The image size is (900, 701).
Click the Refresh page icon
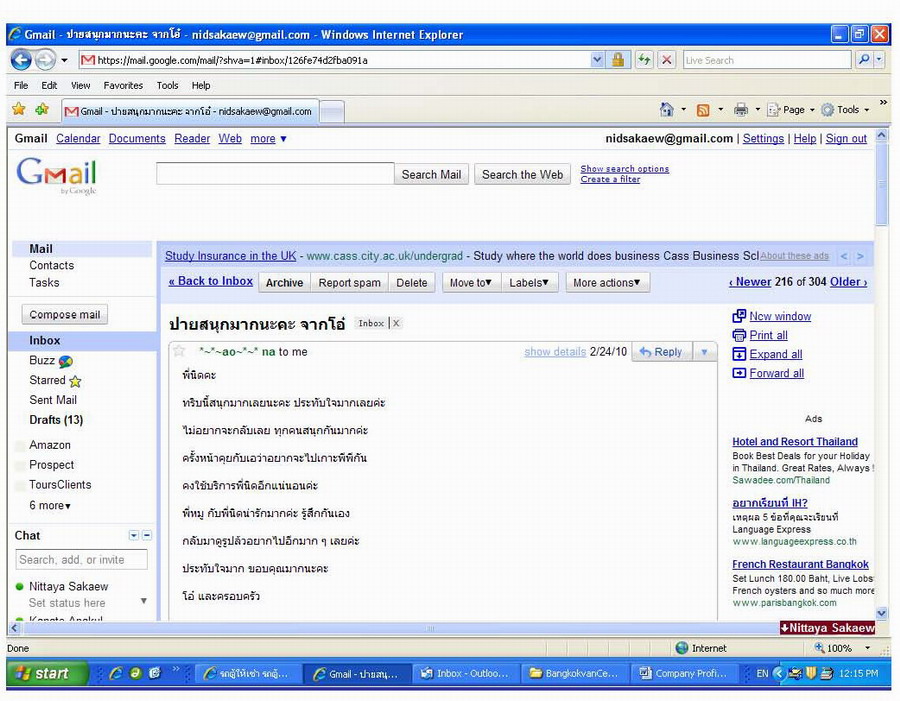tap(644, 60)
